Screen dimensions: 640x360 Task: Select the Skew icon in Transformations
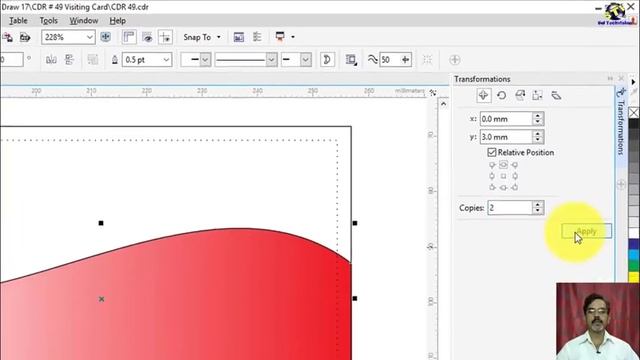coord(556,96)
